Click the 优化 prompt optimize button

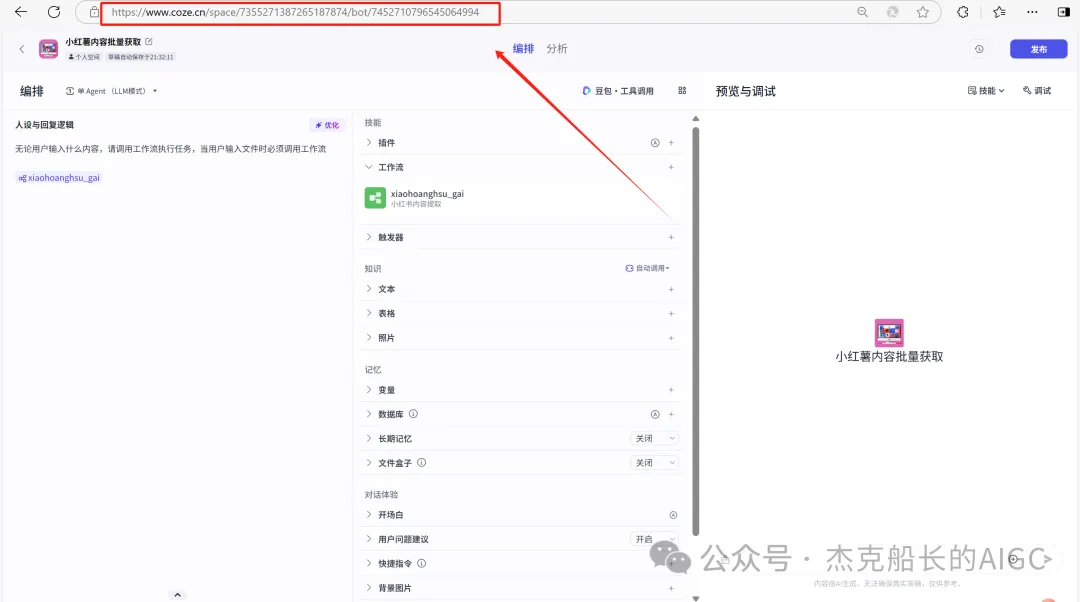coord(326,125)
